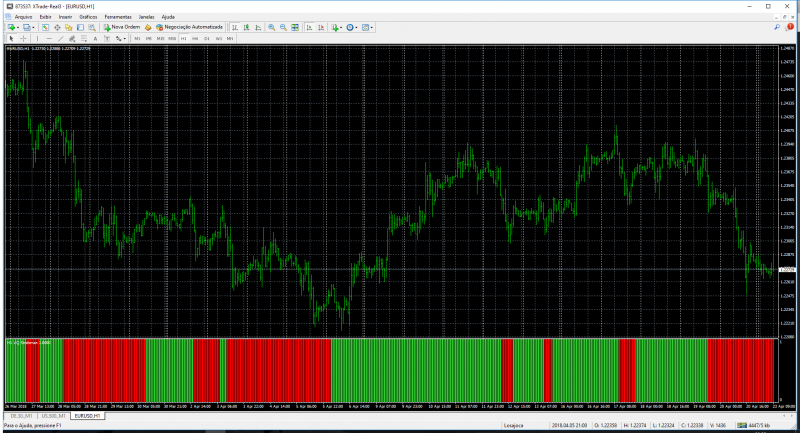Click the Nova Ordem button
The width and height of the screenshot is (800, 433).
(122, 28)
